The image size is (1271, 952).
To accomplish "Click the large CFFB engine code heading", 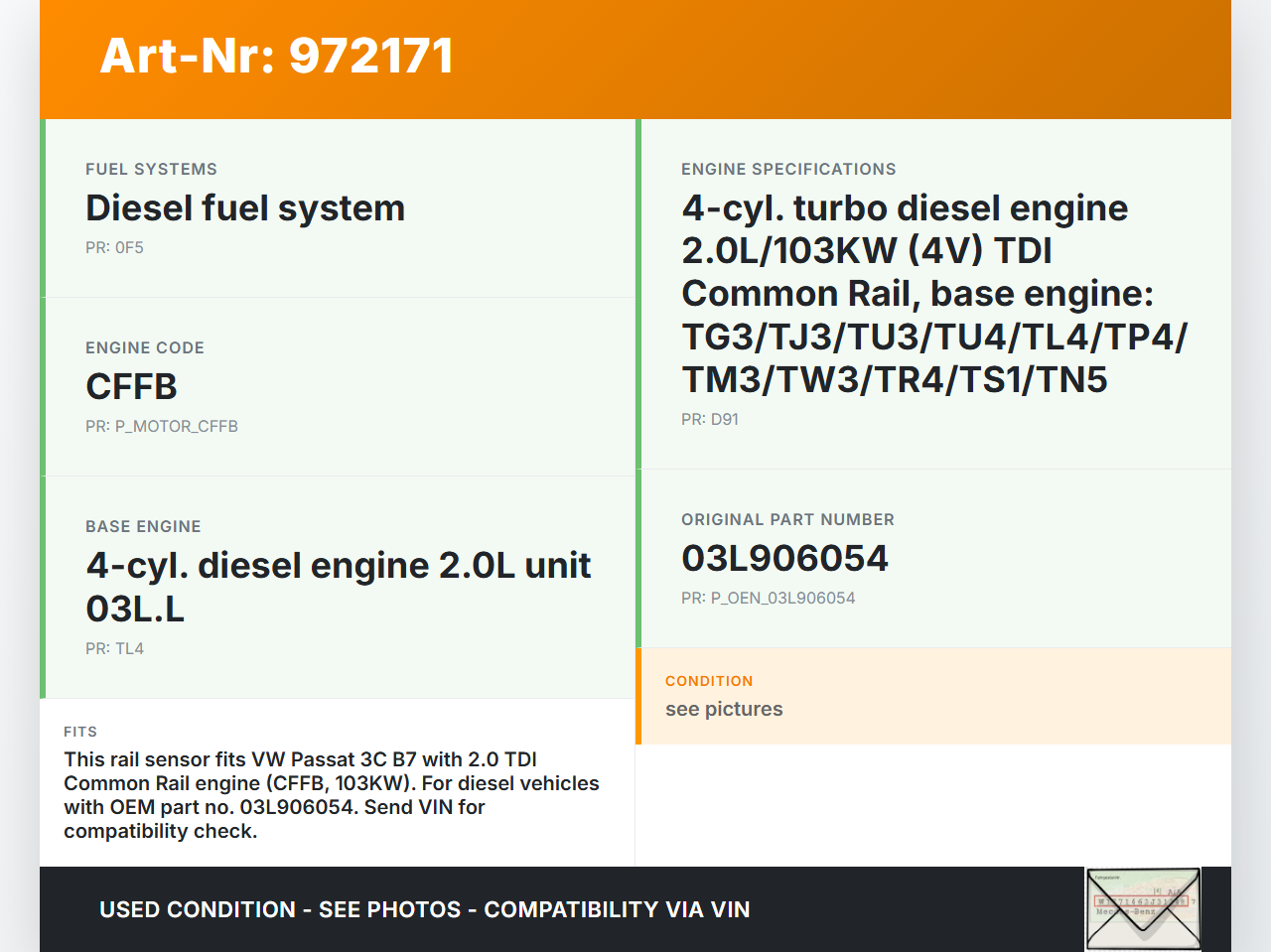I will 131,387.
